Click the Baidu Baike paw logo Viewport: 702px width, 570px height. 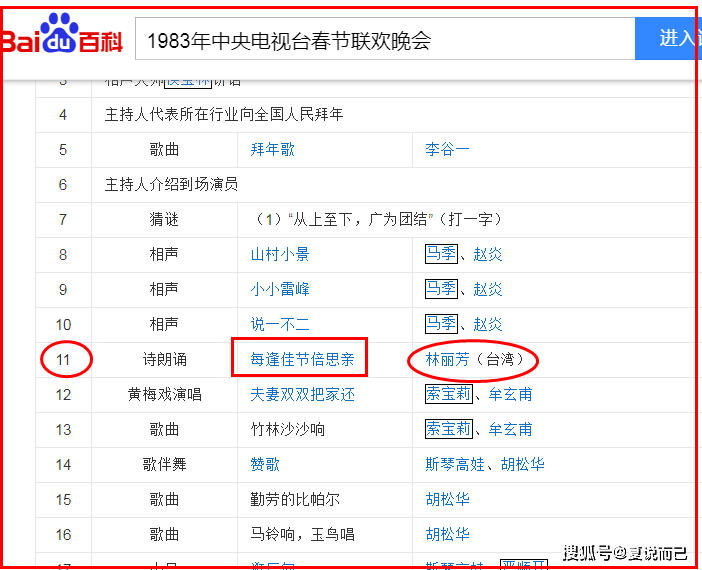tap(62, 34)
